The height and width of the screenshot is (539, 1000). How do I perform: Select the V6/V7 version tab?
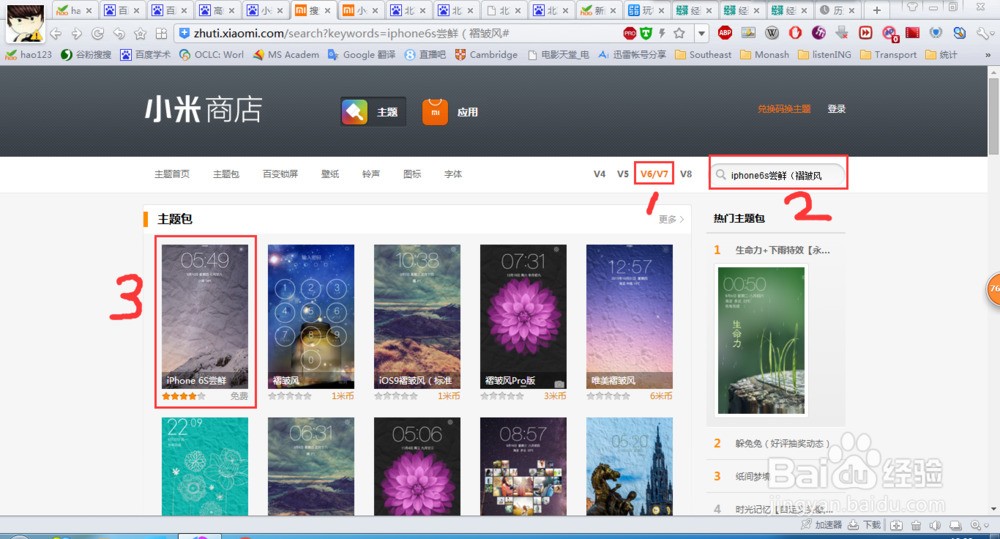pos(654,174)
